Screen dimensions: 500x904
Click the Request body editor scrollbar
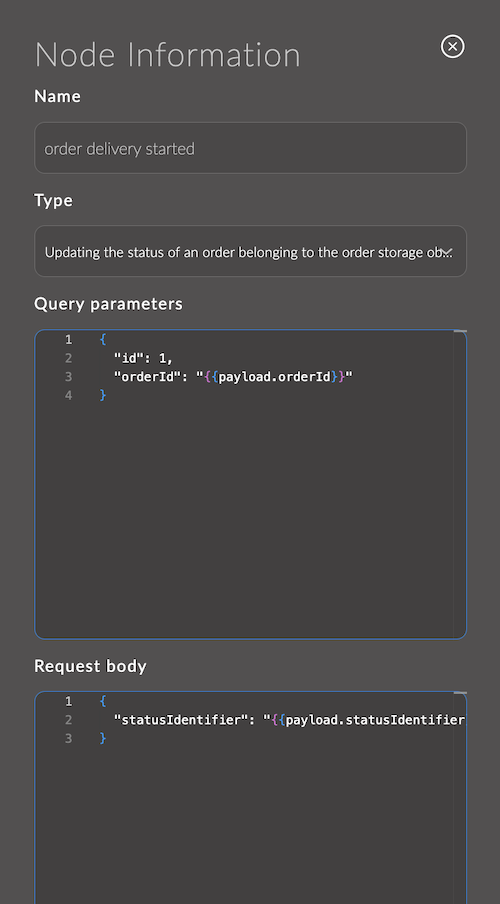[460, 798]
